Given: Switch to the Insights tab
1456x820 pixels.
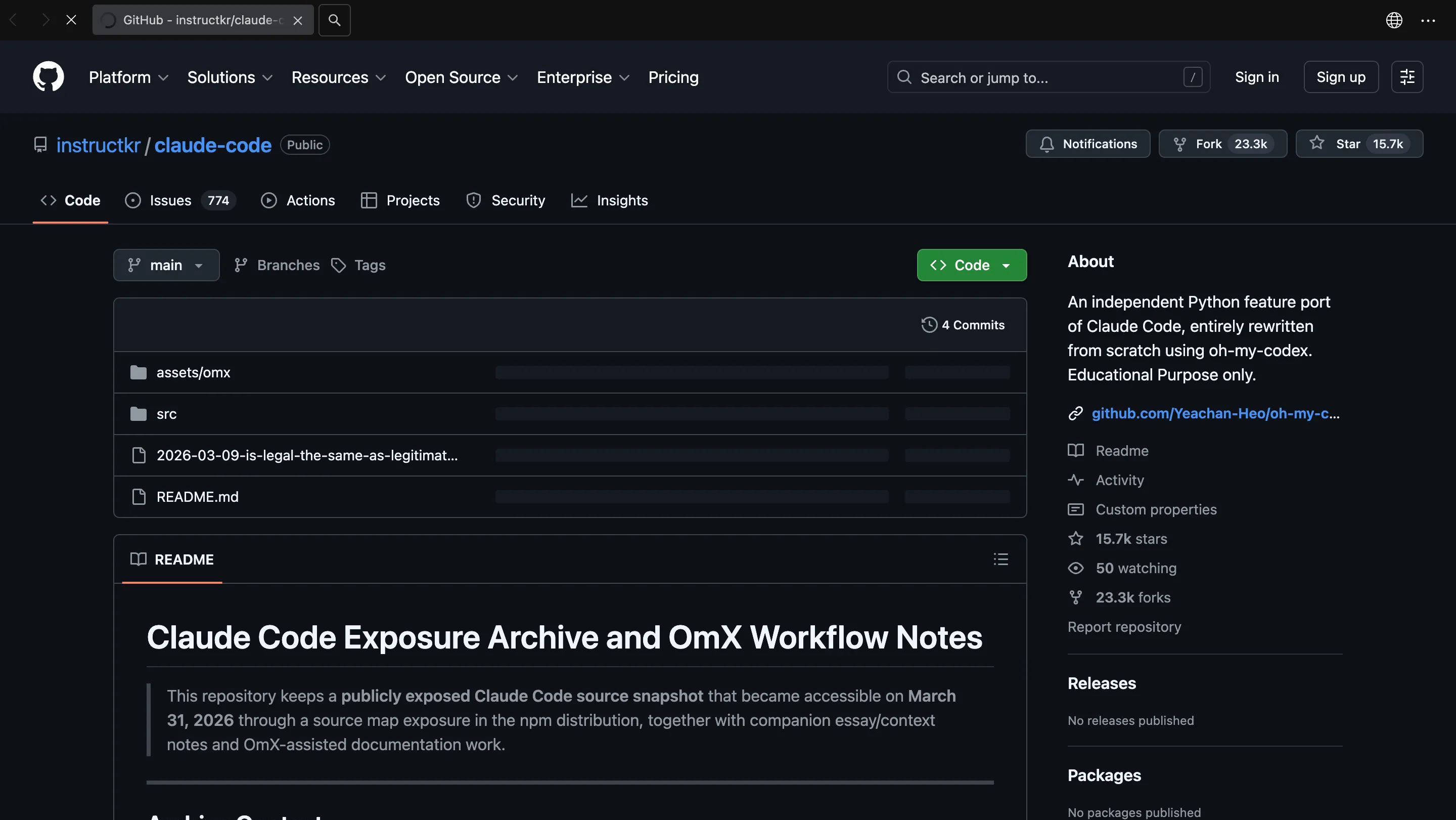Looking at the screenshot, I should [x=610, y=200].
